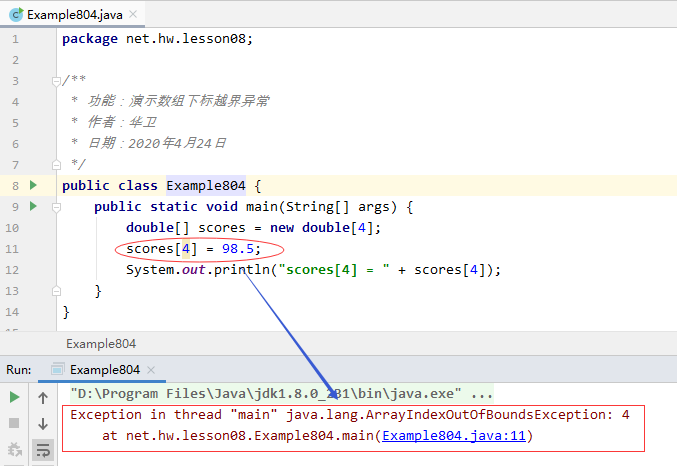Image resolution: width=677 pixels, height=466 pixels.
Task: Navigate down the stack trace
Action: point(43,423)
